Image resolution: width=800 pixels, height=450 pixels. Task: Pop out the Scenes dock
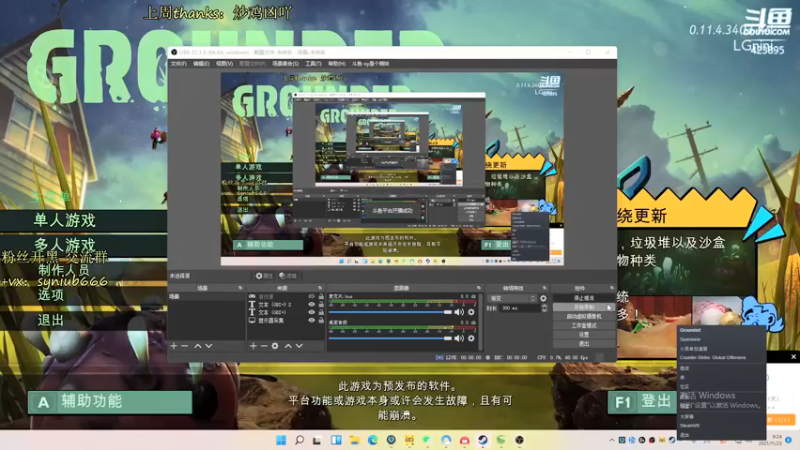[x=240, y=288]
